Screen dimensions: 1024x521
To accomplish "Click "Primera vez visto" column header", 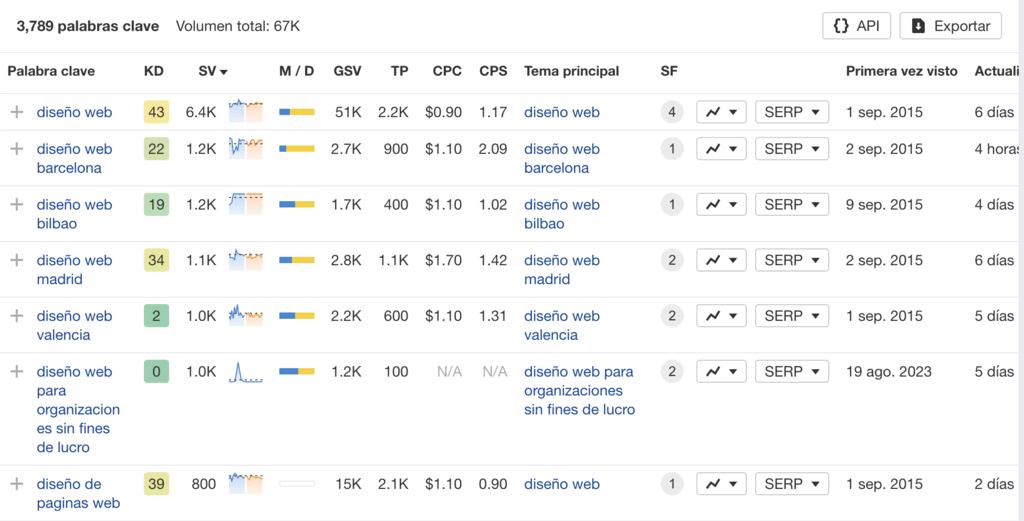I will [901, 71].
